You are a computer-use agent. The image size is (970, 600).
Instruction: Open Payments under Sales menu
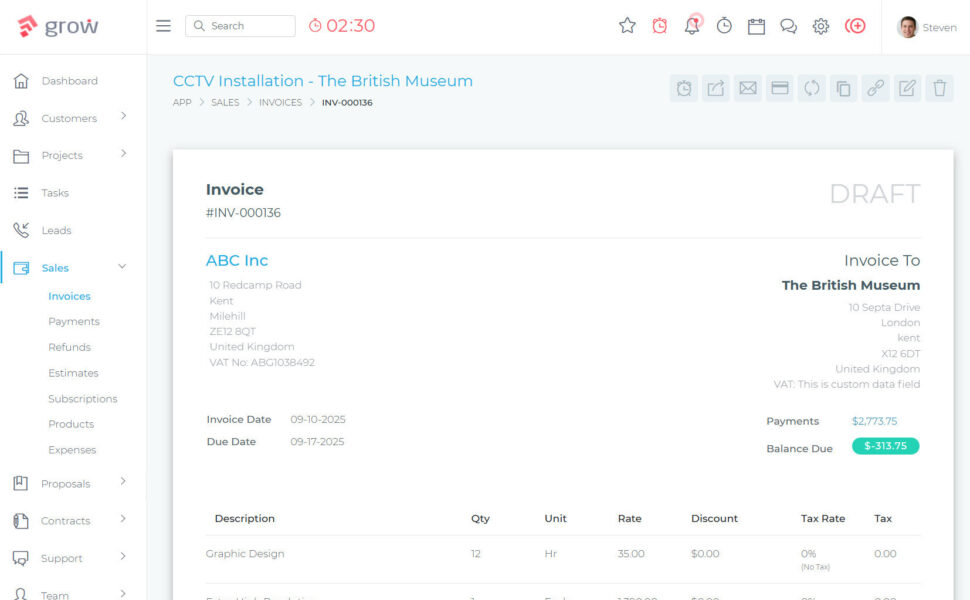[x=74, y=322]
